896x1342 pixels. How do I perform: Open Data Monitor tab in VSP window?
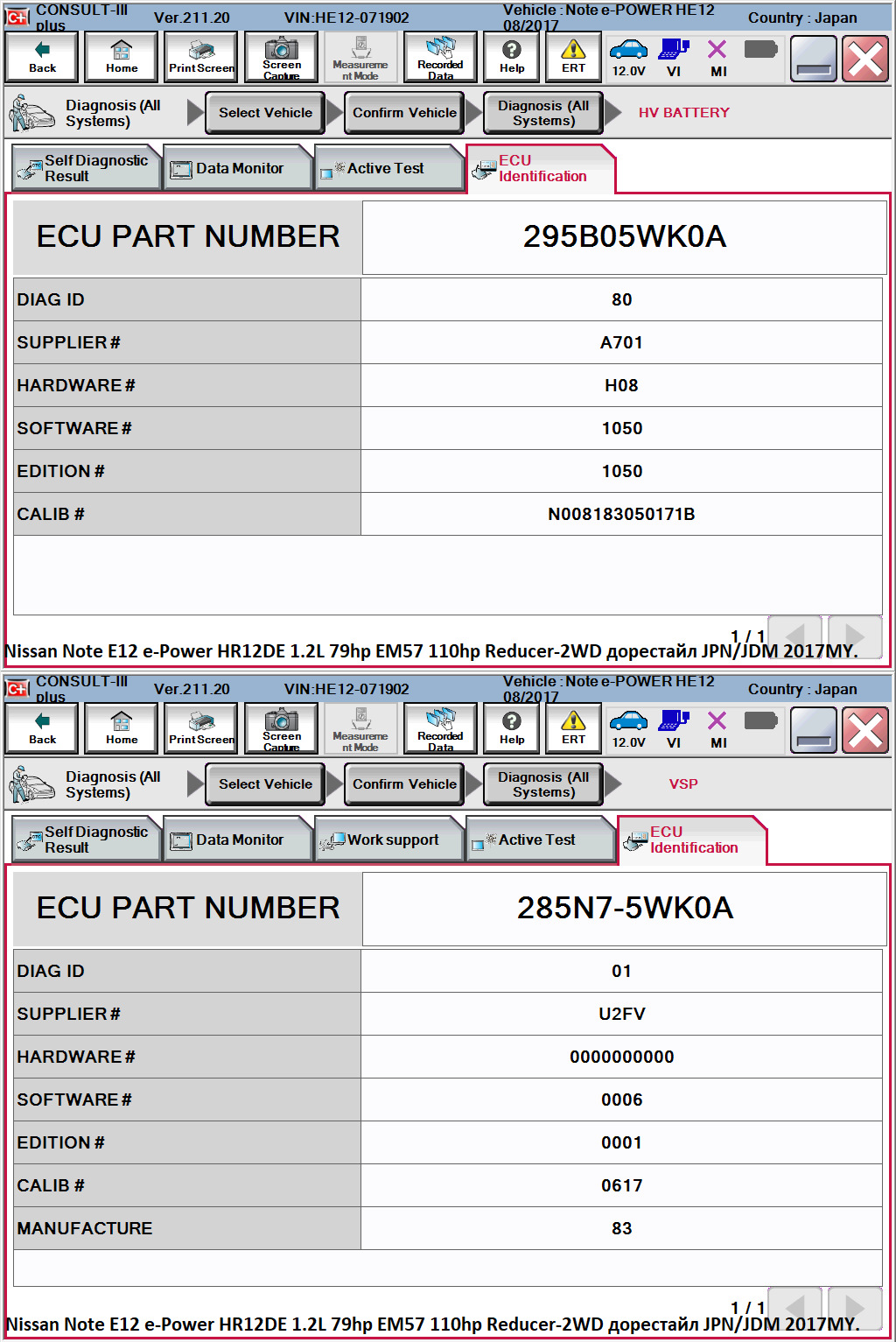[x=238, y=840]
